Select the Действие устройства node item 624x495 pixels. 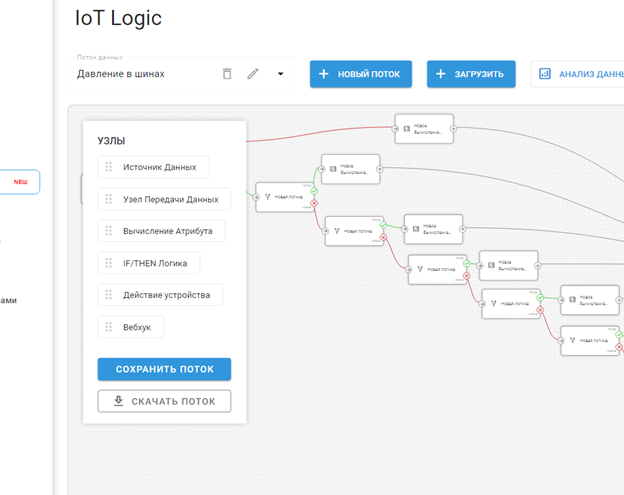click(165, 295)
